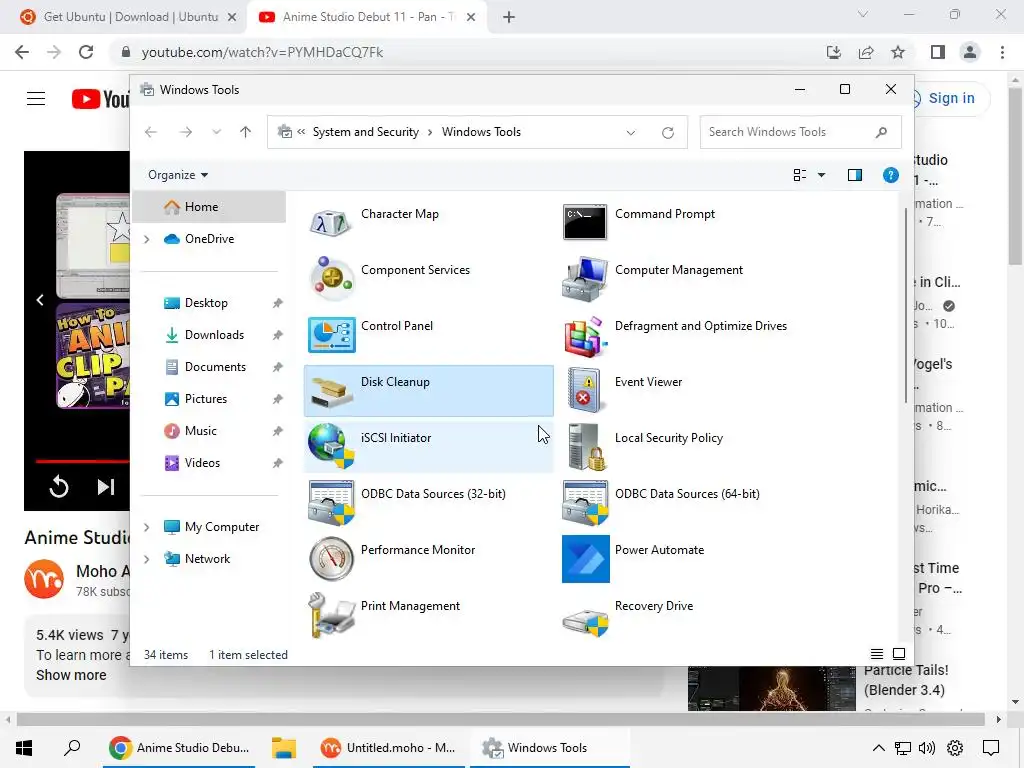The image size is (1024, 768).
Task: Replay the YouTube video
Action: [59, 487]
